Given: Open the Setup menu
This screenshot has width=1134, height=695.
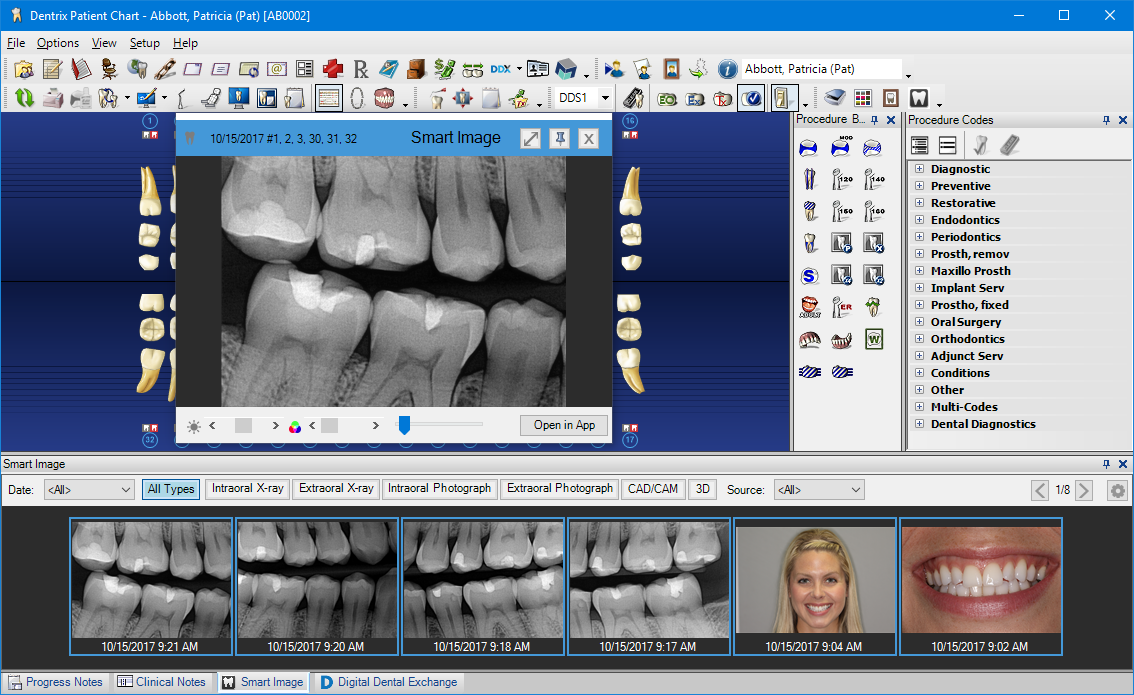Looking at the screenshot, I should click(x=145, y=43).
